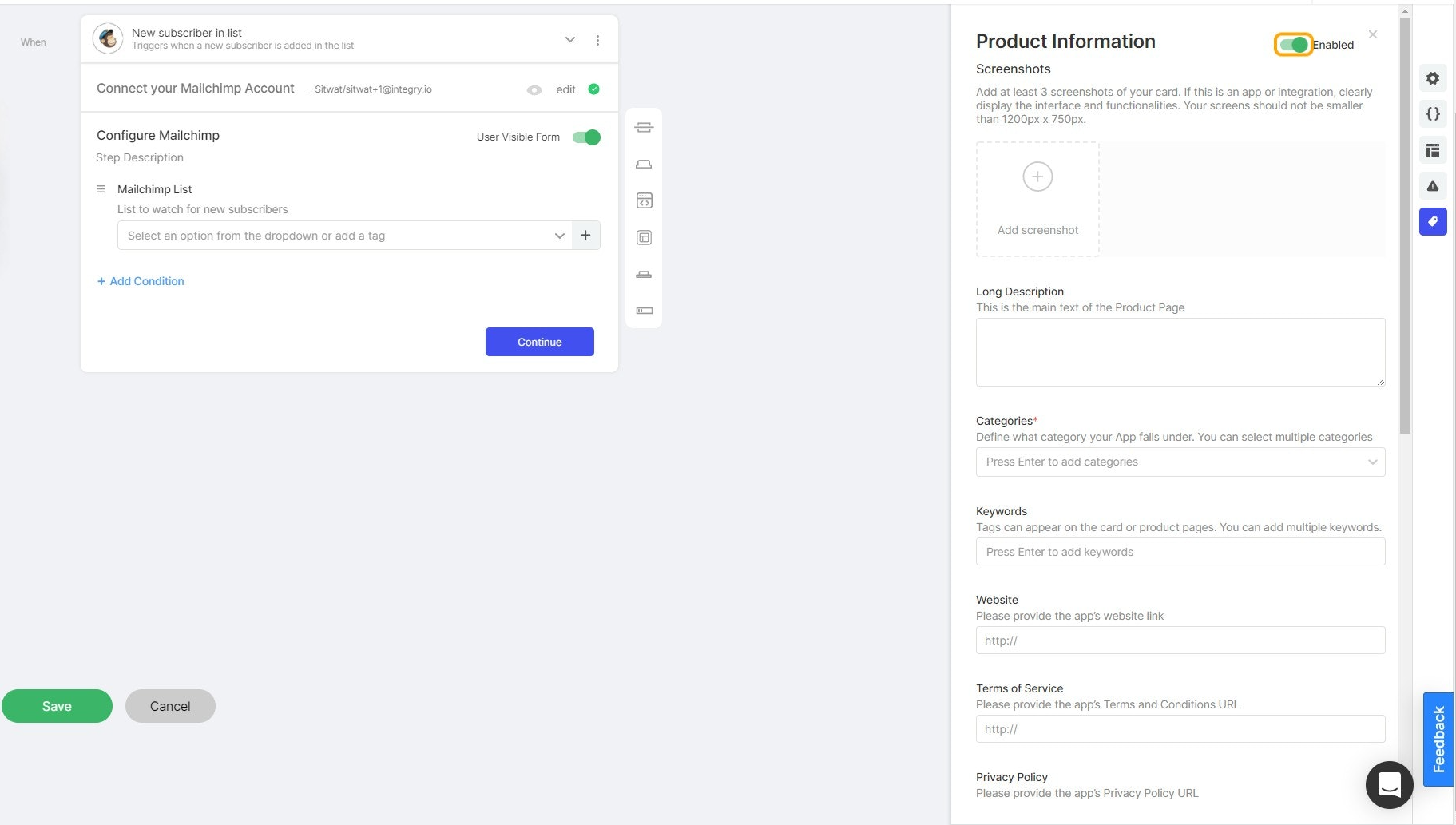Open the gear settings icon in the right sidebar
This screenshot has width=1456, height=825.
(1433, 78)
